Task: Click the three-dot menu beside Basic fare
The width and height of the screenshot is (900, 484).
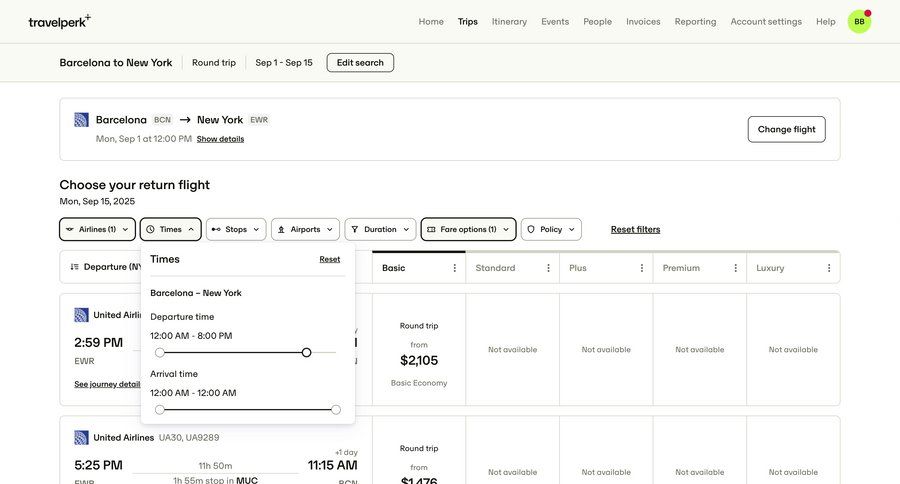Action: (455, 268)
